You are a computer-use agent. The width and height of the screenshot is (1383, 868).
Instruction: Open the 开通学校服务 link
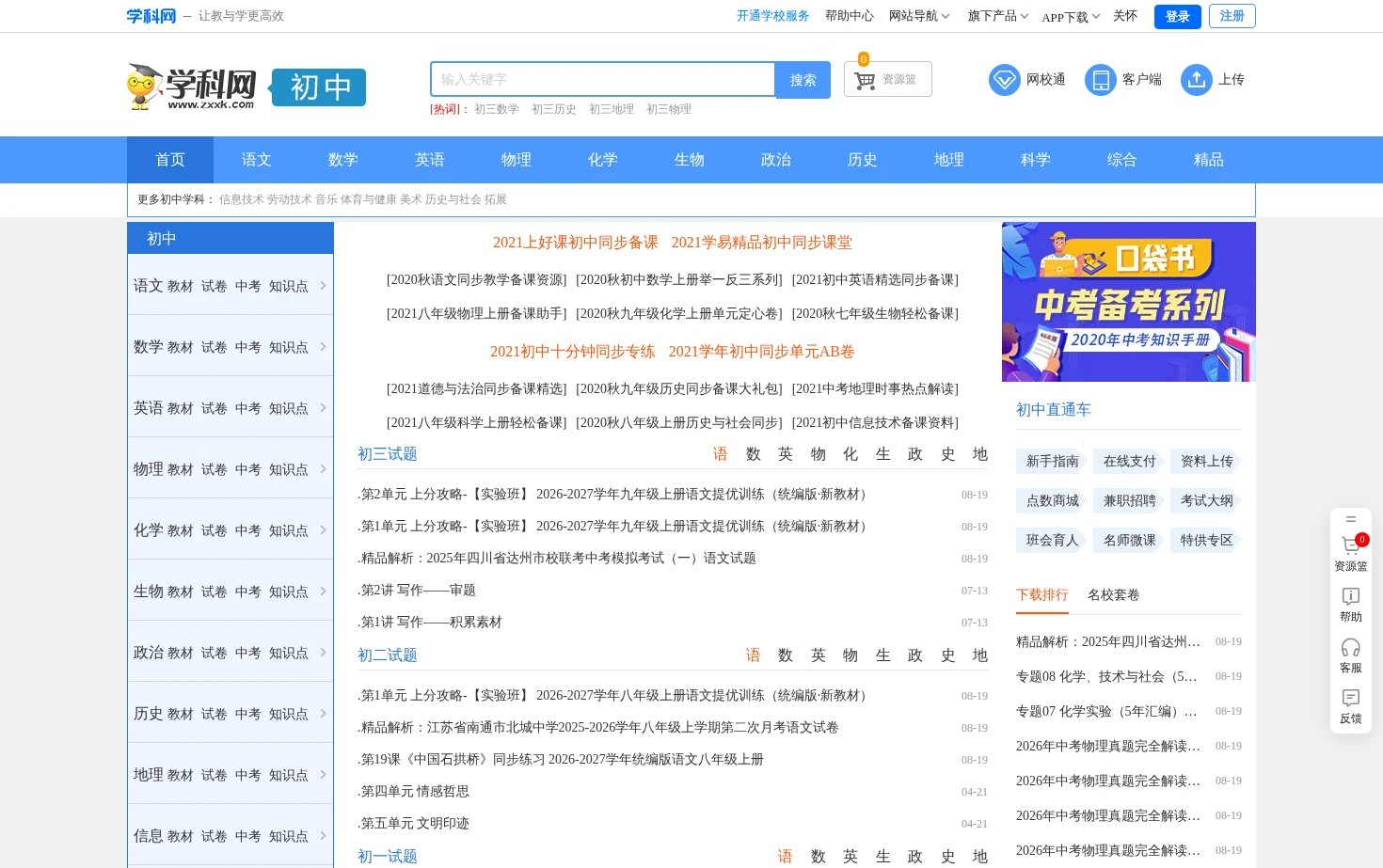[x=773, y=16]
